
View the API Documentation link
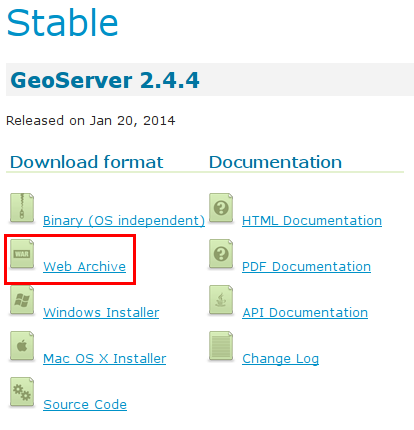pos(305,313)
